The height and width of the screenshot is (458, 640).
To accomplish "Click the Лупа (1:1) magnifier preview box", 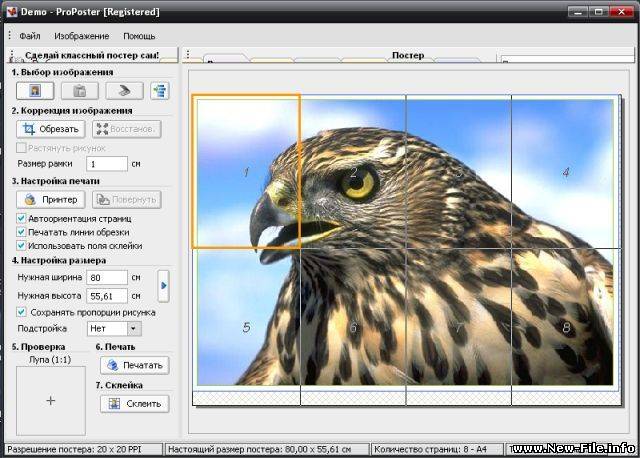I will pyautogui.click(x=51, y=400).
